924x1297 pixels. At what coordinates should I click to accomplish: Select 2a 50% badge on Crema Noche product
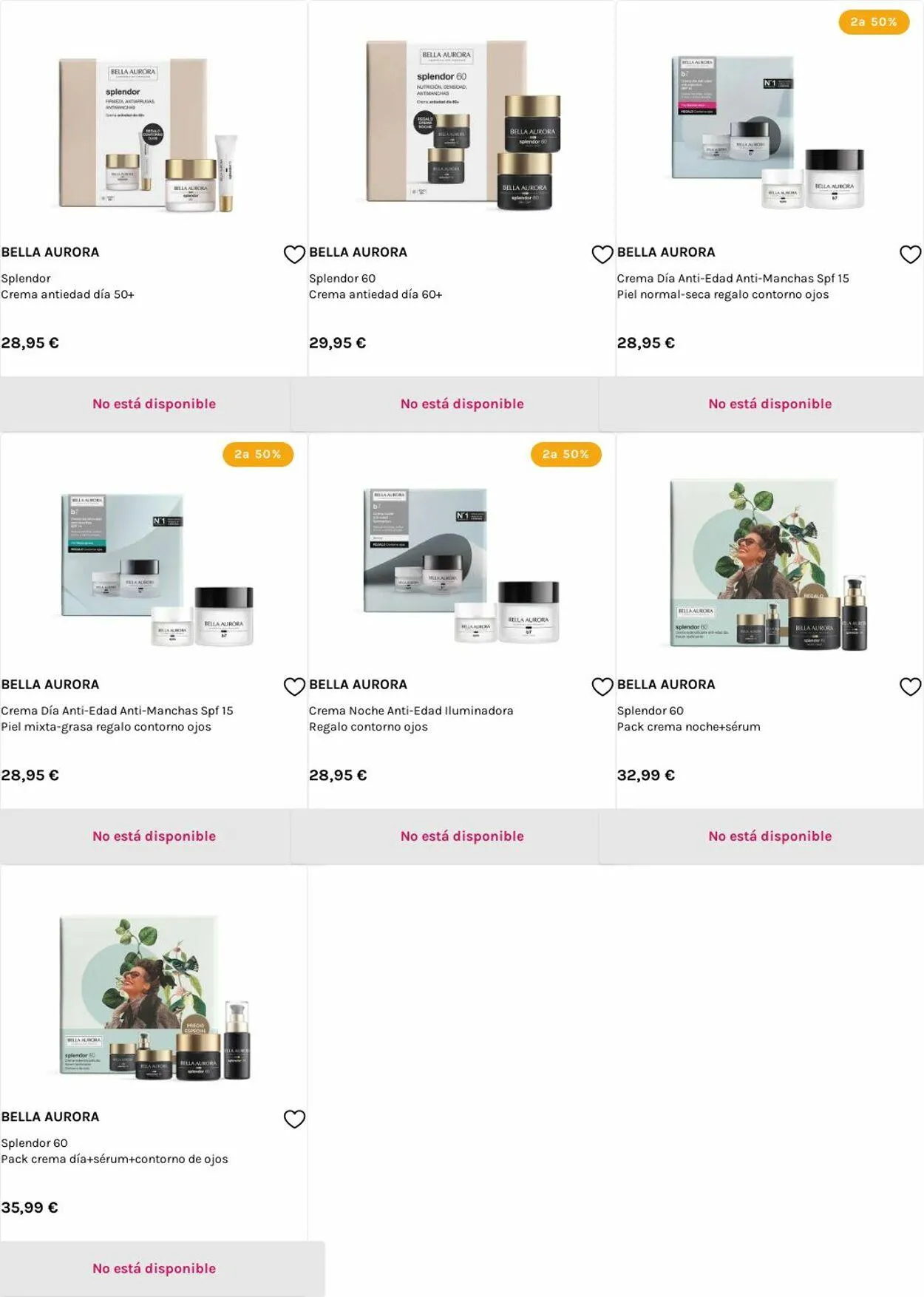[565, 455]
